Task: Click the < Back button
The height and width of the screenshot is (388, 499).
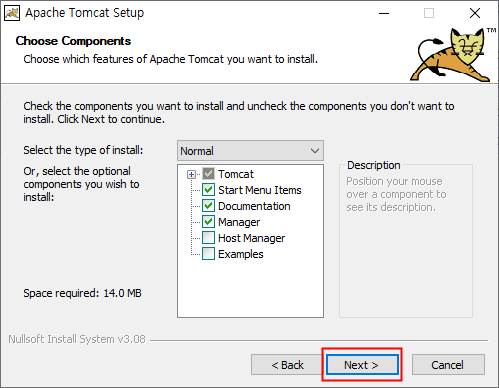Action: point(287,365)
